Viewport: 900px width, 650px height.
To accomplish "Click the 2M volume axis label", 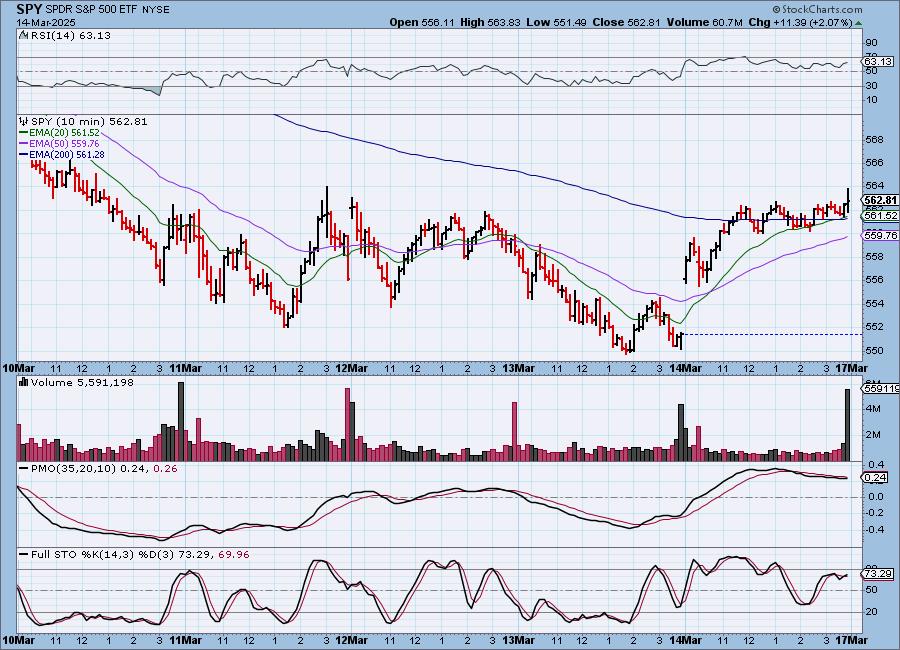I will (x=874, y=434).
